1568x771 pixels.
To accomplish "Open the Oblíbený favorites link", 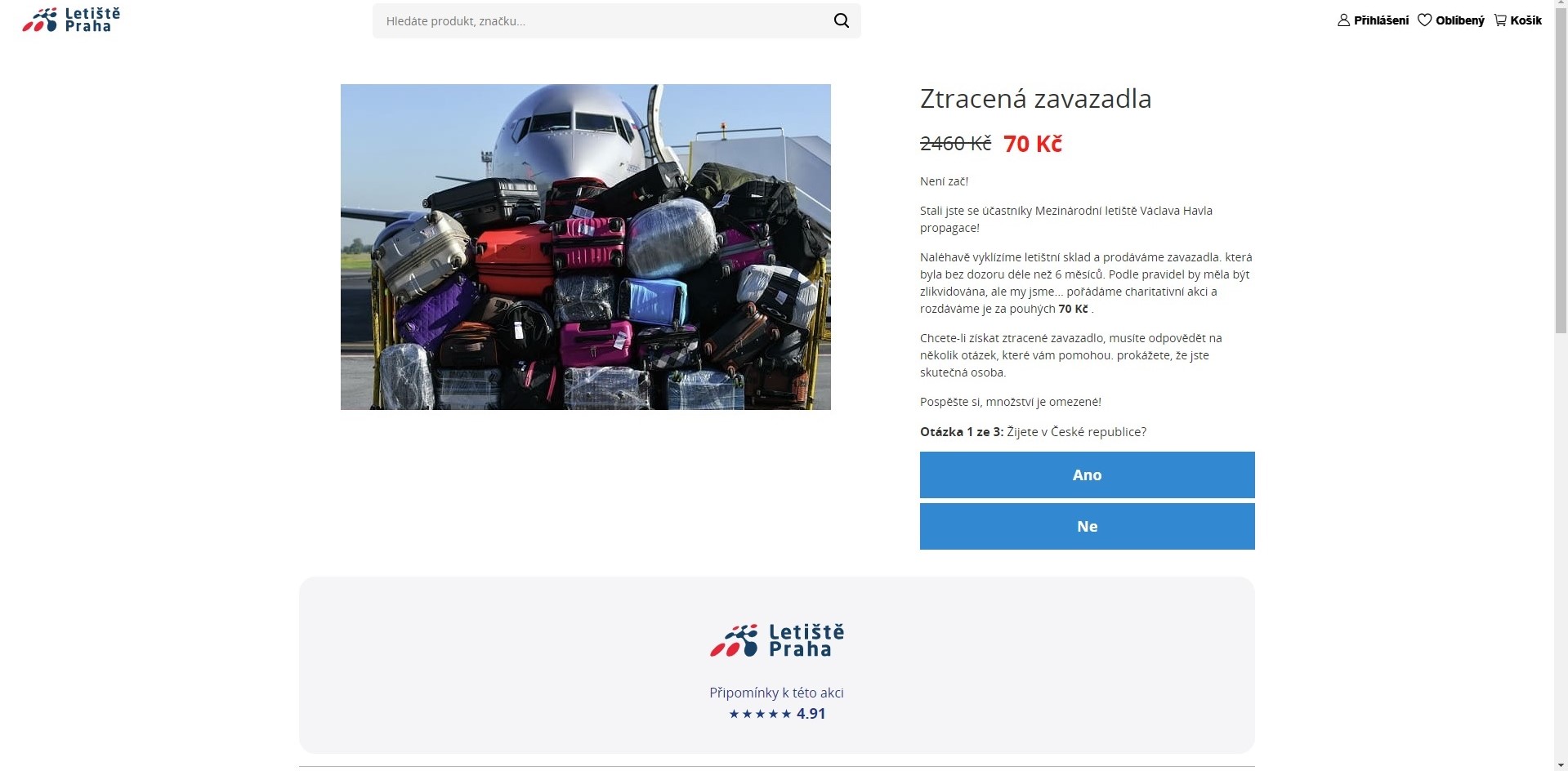I will (x=1459, y=20).
